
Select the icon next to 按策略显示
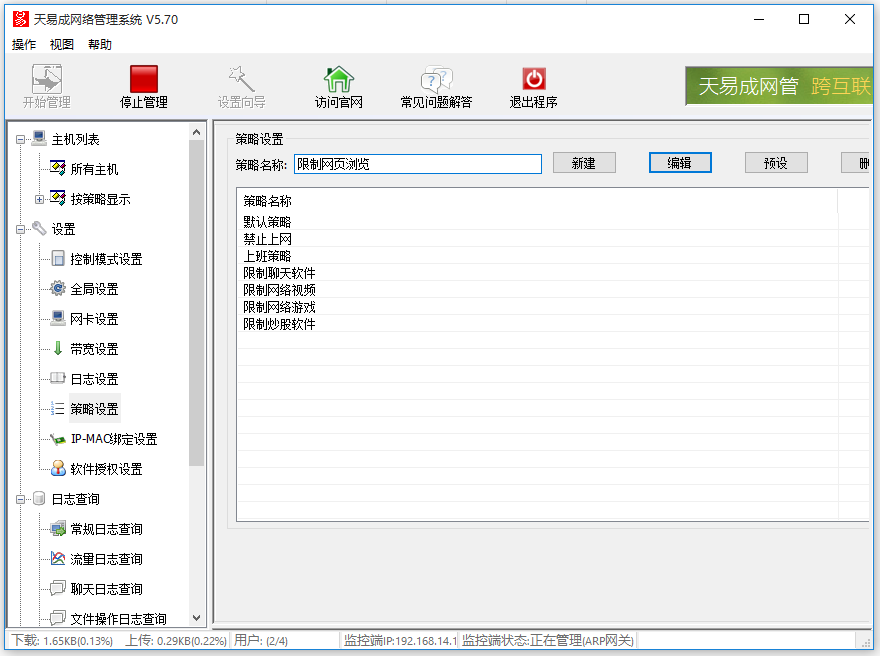(x=58, y=198)
